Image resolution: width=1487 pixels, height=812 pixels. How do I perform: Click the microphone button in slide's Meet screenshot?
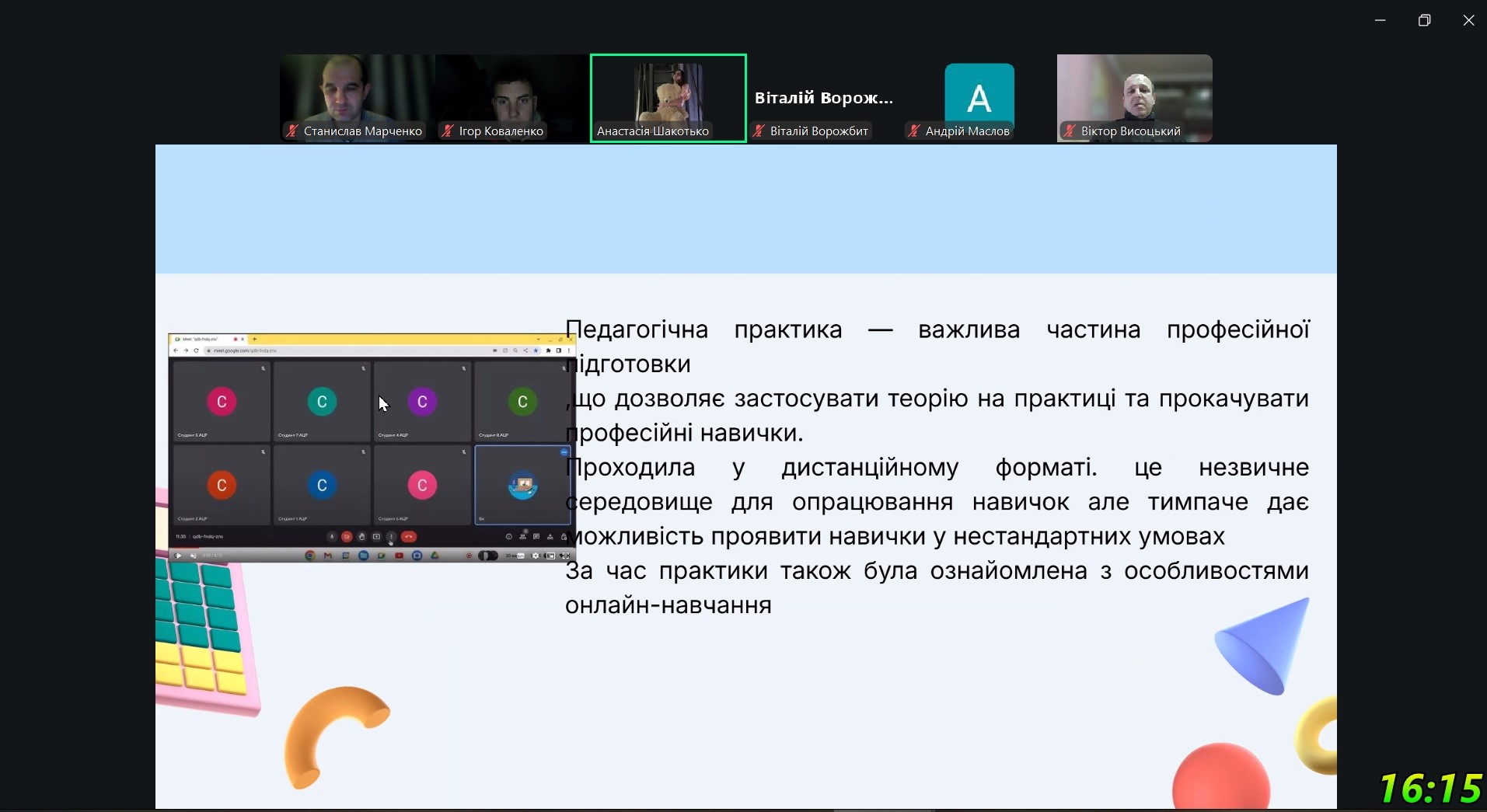332,536
